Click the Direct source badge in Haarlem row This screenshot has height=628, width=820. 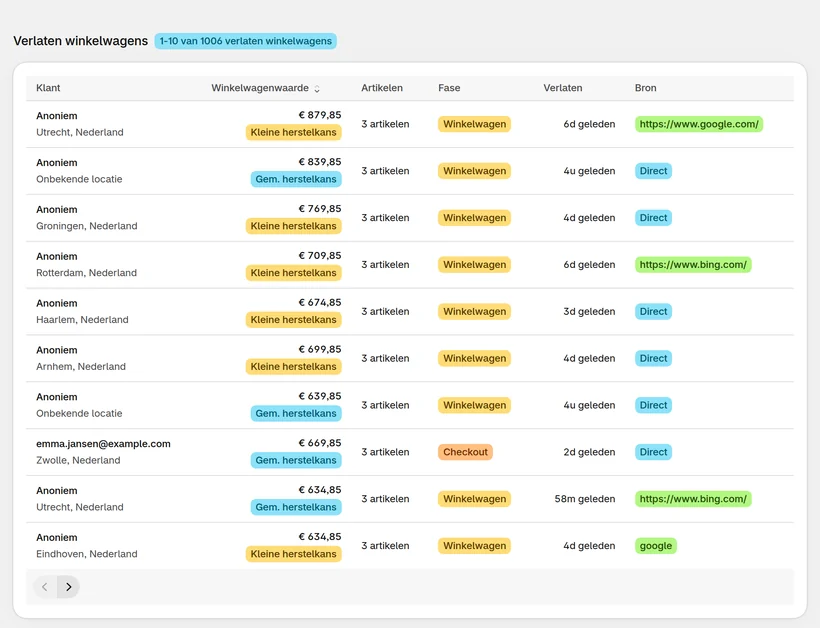[653, 312]
